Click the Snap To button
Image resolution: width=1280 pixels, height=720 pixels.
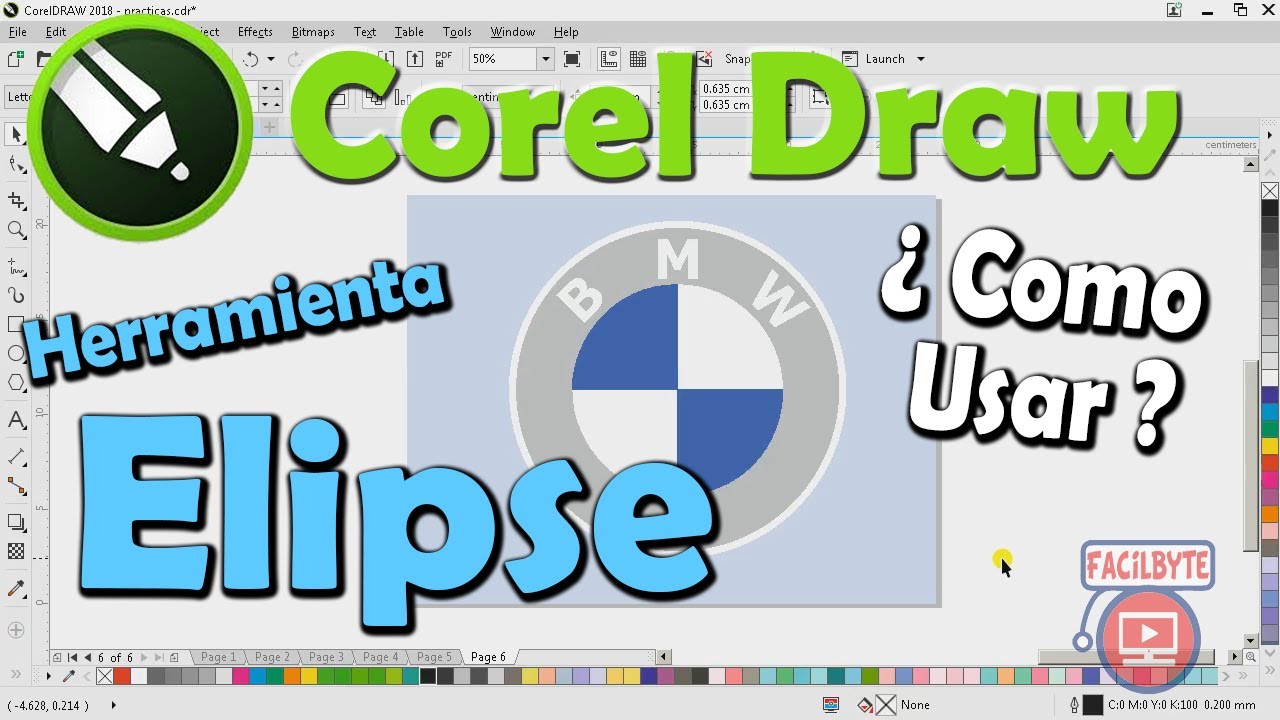click(x=738, y=59)
